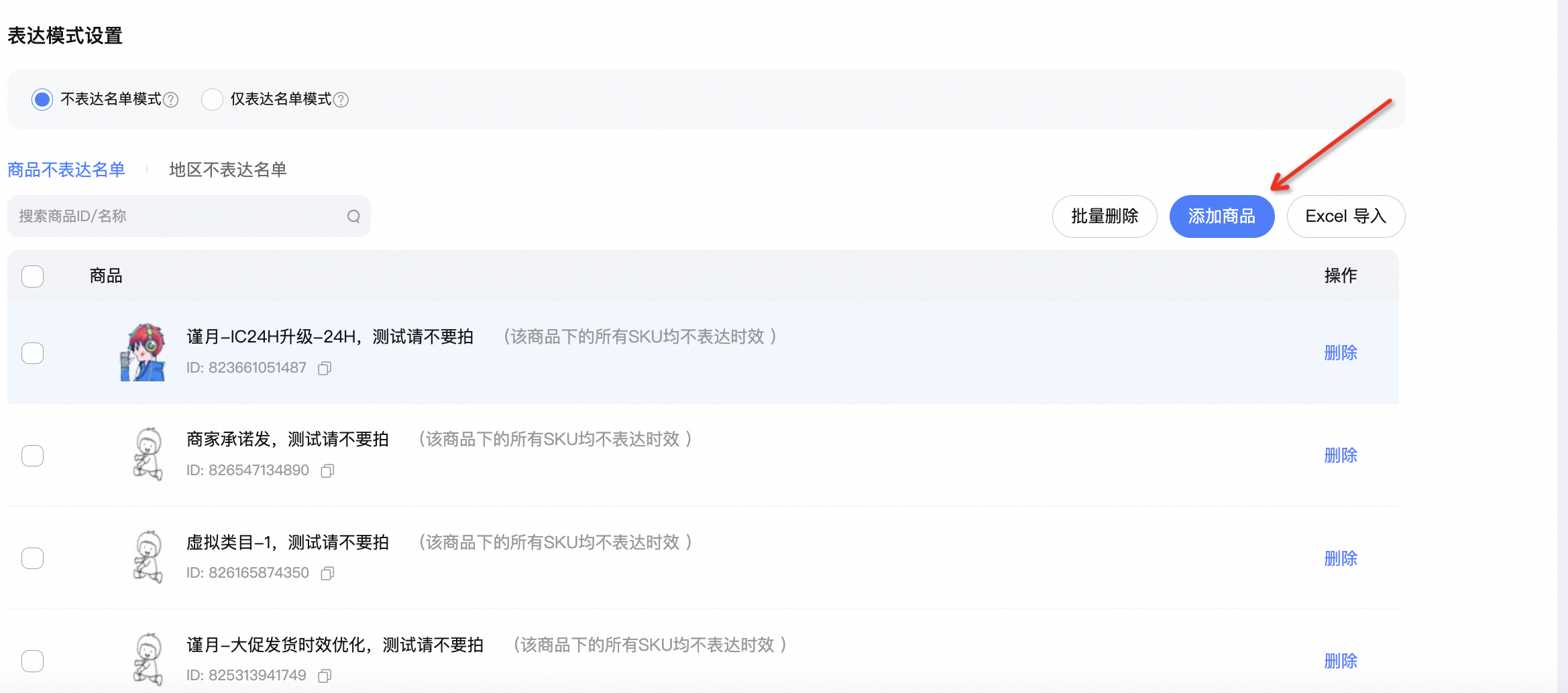Check the row for 谨月-大促发货时效优化

[32, 661]
